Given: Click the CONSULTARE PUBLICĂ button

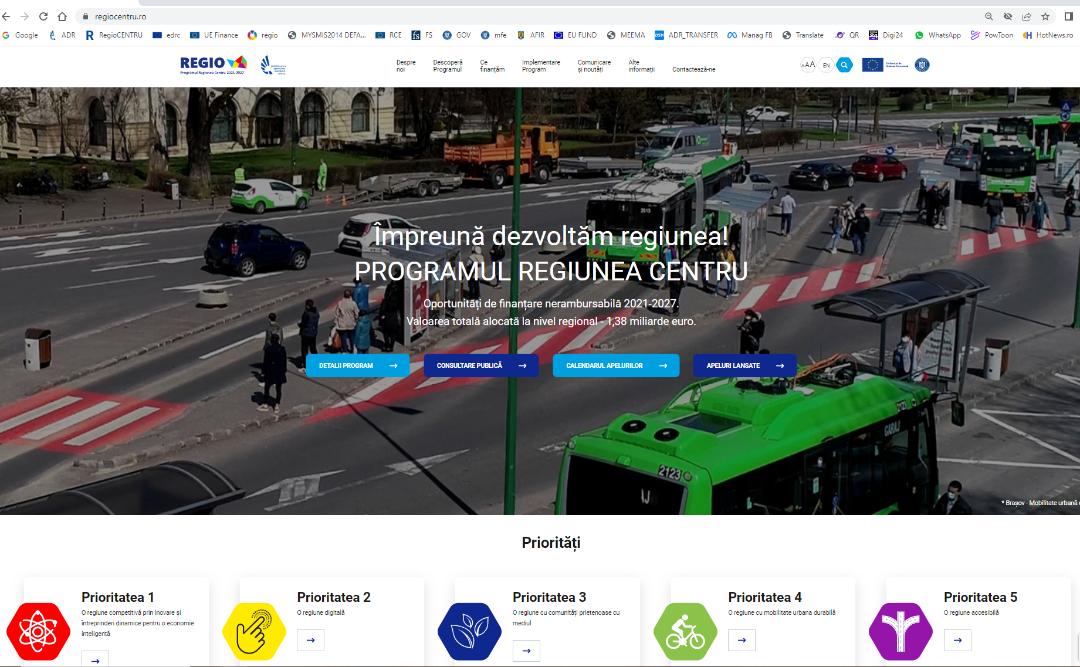Looking at the screenshot, I should [x=481, y=365].
